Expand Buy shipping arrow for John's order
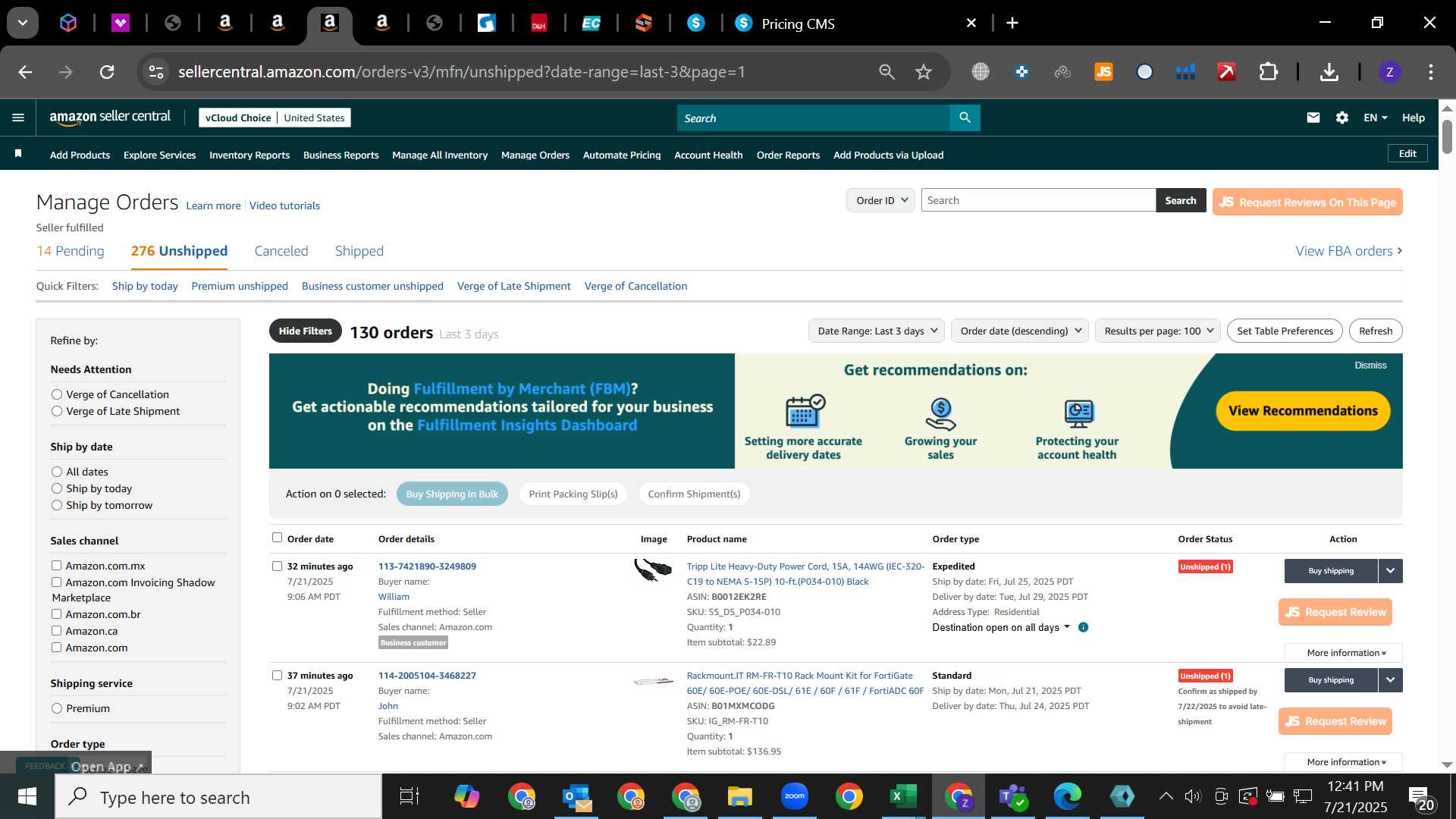Screen dimensions: 1456x819 (x=1390, y=680)
